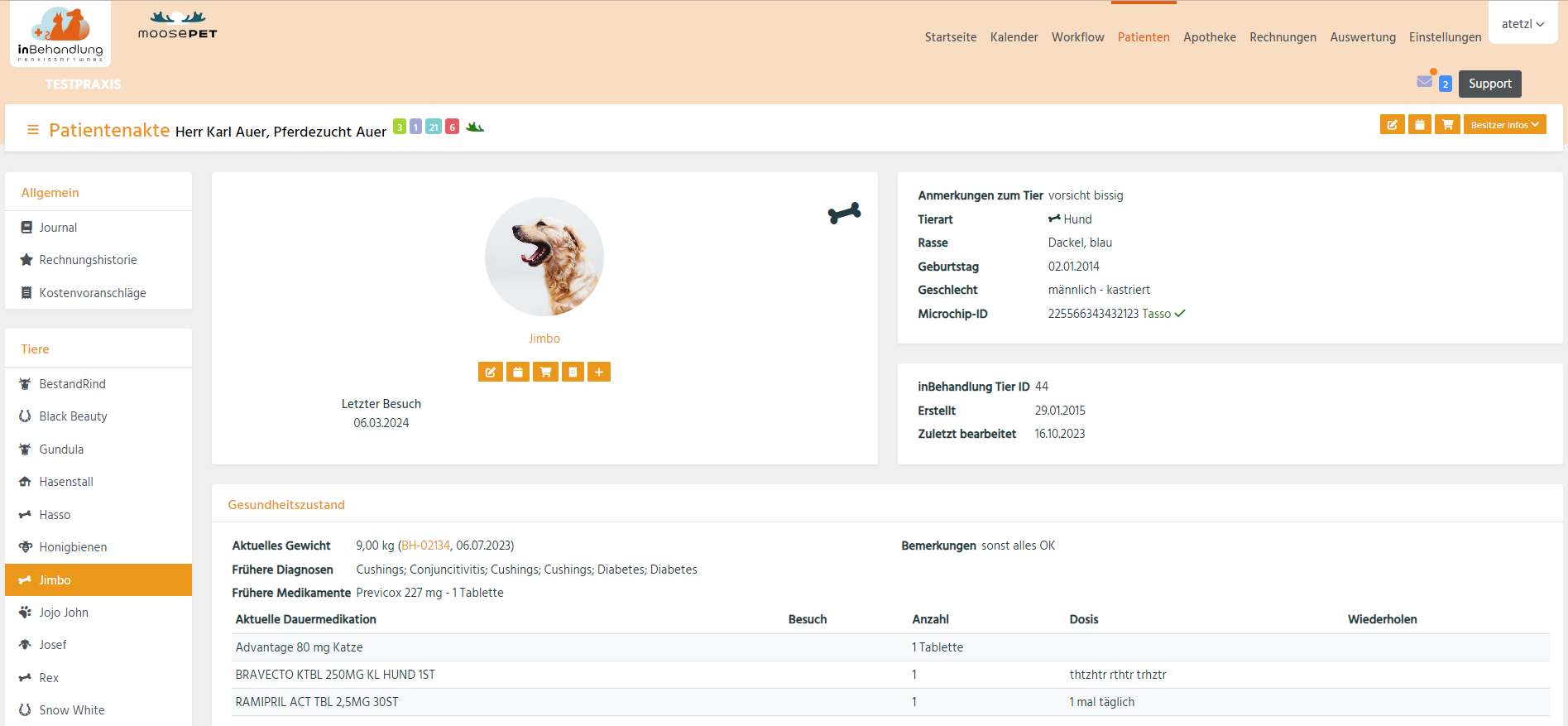Screen dimensions: 1568x726
Task: Select Gundula in Tiere list
Action: 98,450
